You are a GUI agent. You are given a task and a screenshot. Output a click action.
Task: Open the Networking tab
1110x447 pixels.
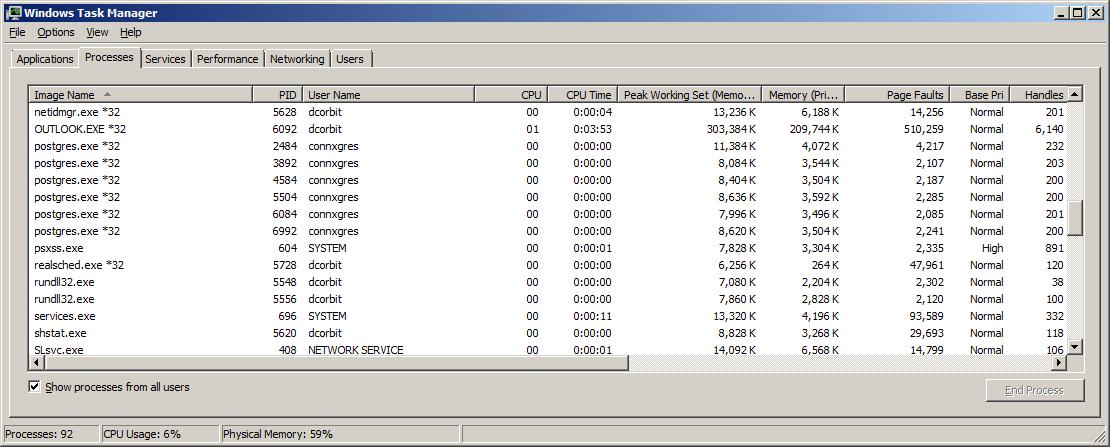click(297, 59)
